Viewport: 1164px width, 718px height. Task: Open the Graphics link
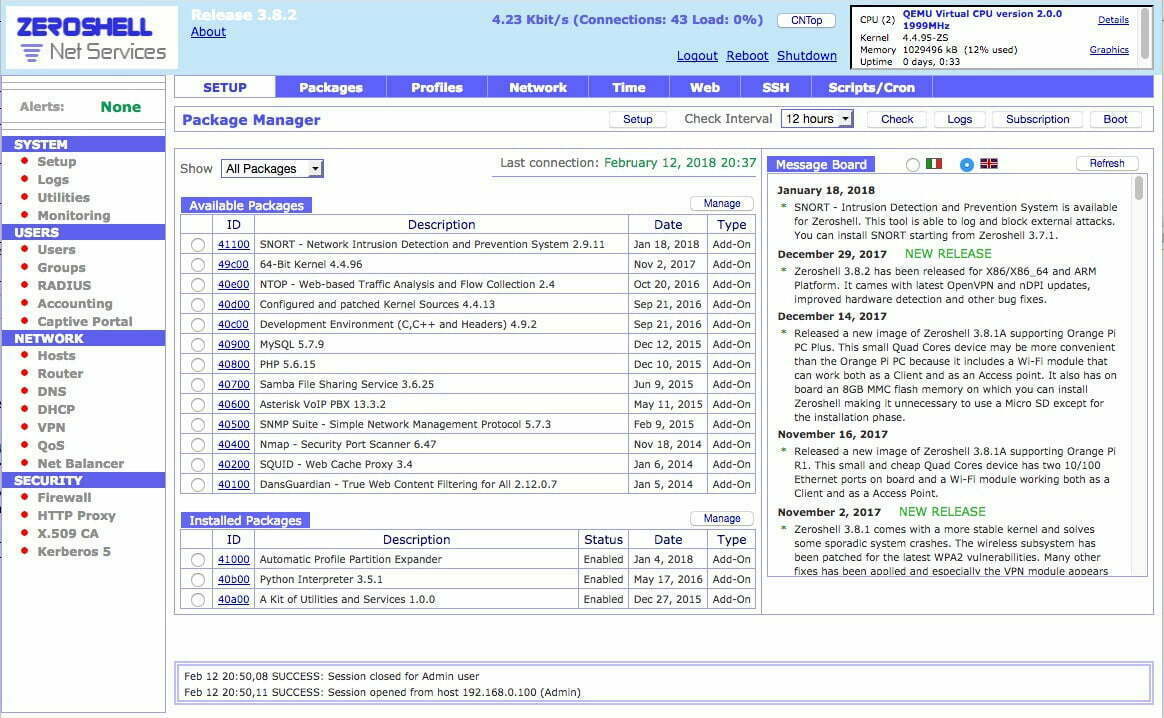[1109, 50]
